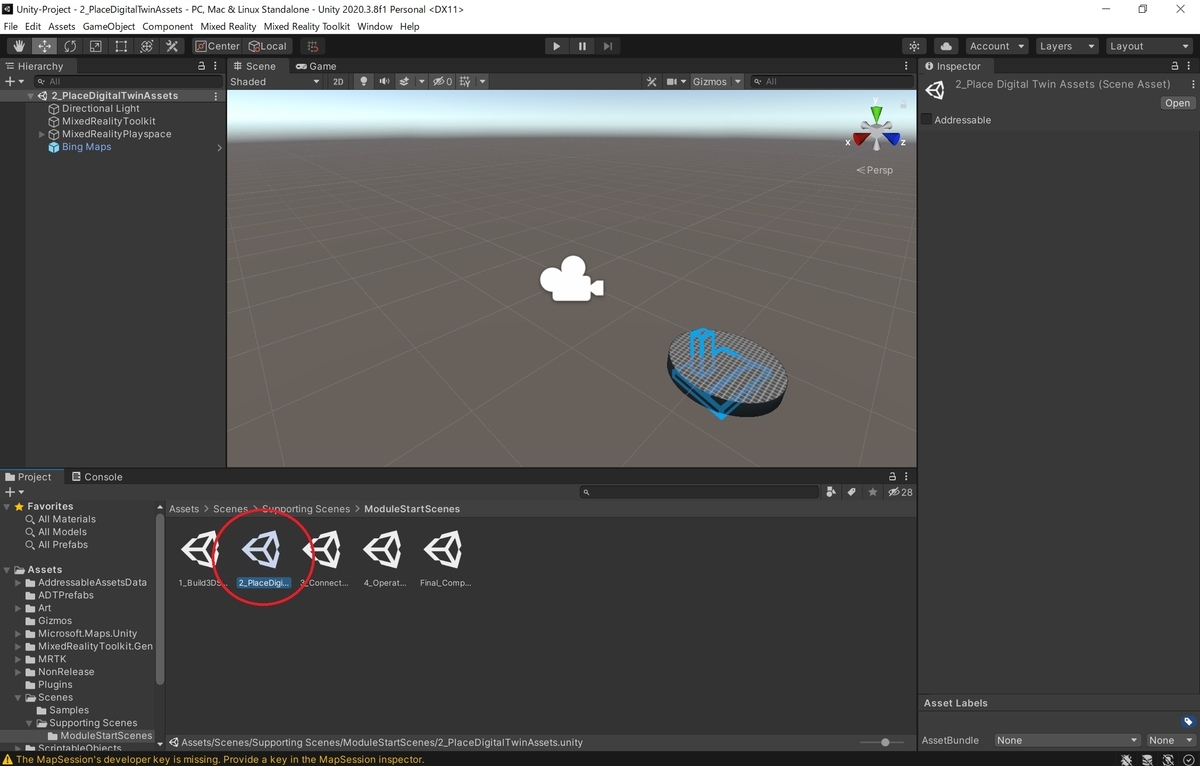This screenshot has height=766, width=1200.
Task: Open the Layers dropdown
Action: (1066, 46)
